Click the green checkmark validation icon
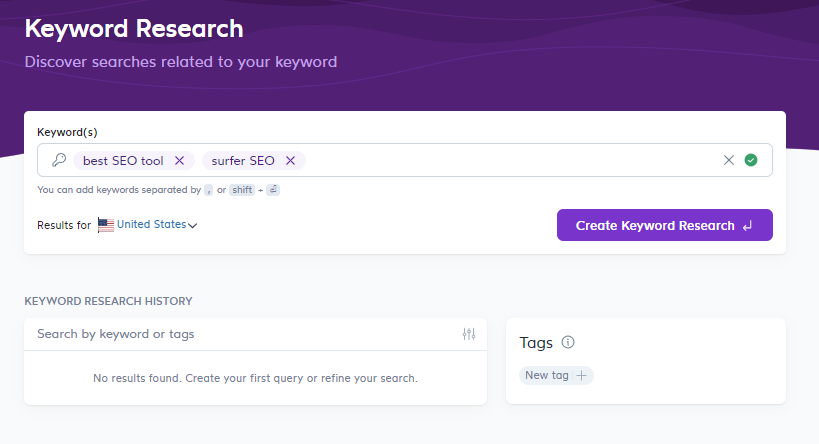 (x=751, y=160)
